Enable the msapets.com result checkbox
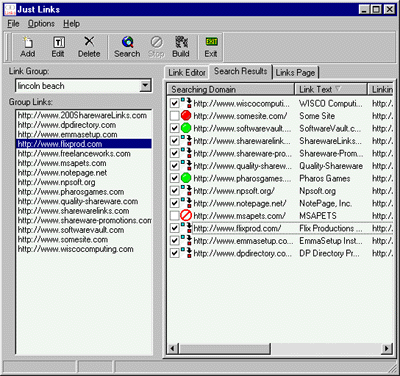This screenshot has width=400, height=376. coord(174,216)
